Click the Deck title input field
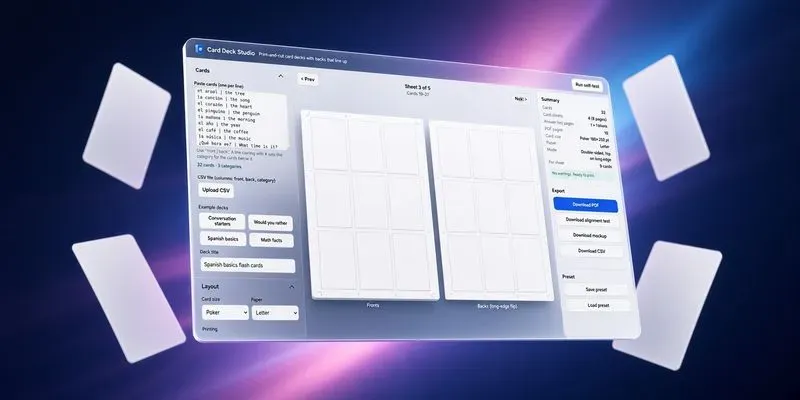The width and height of the screenshot is (800, 400). point(247,265)
